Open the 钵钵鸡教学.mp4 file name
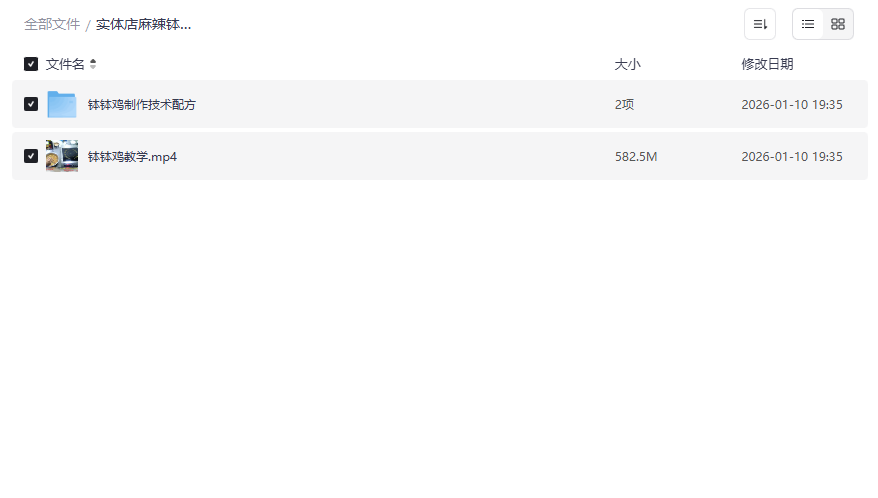The width and height of the screenshot is (878, 498). coord(132,156)
